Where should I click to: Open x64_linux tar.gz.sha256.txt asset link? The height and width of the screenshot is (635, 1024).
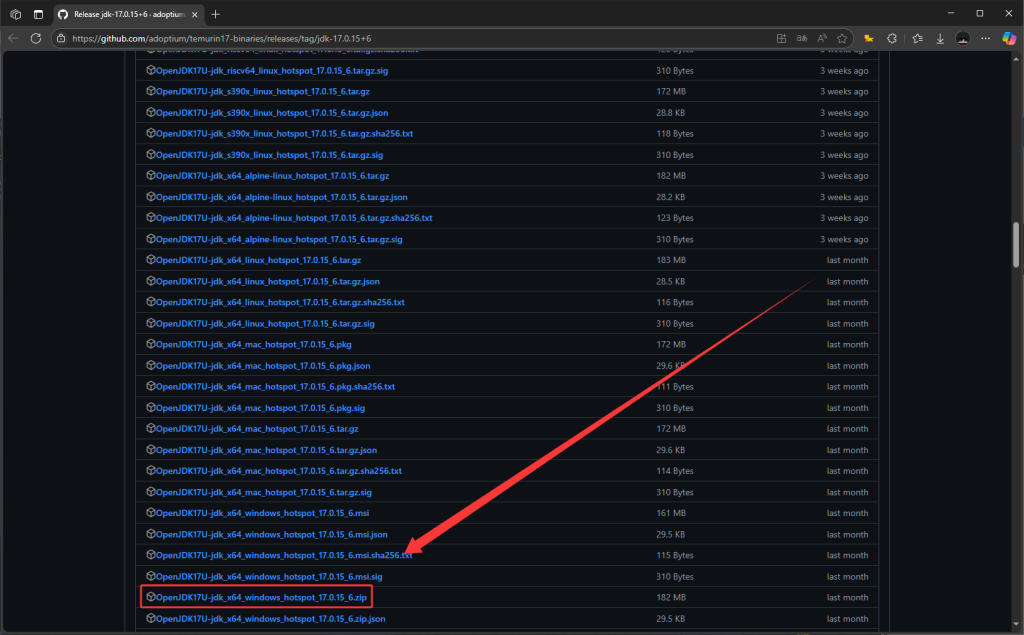coord(280,302)
